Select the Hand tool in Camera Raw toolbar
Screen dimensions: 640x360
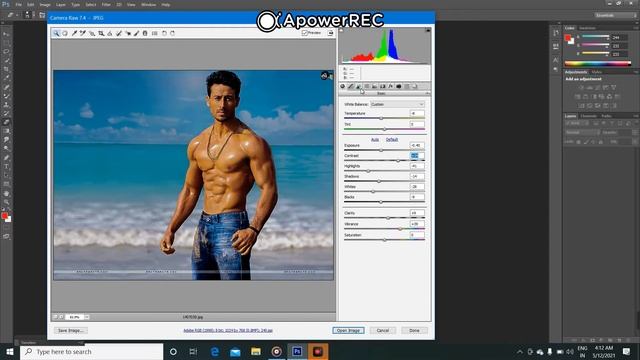click(x=65, y=33)
